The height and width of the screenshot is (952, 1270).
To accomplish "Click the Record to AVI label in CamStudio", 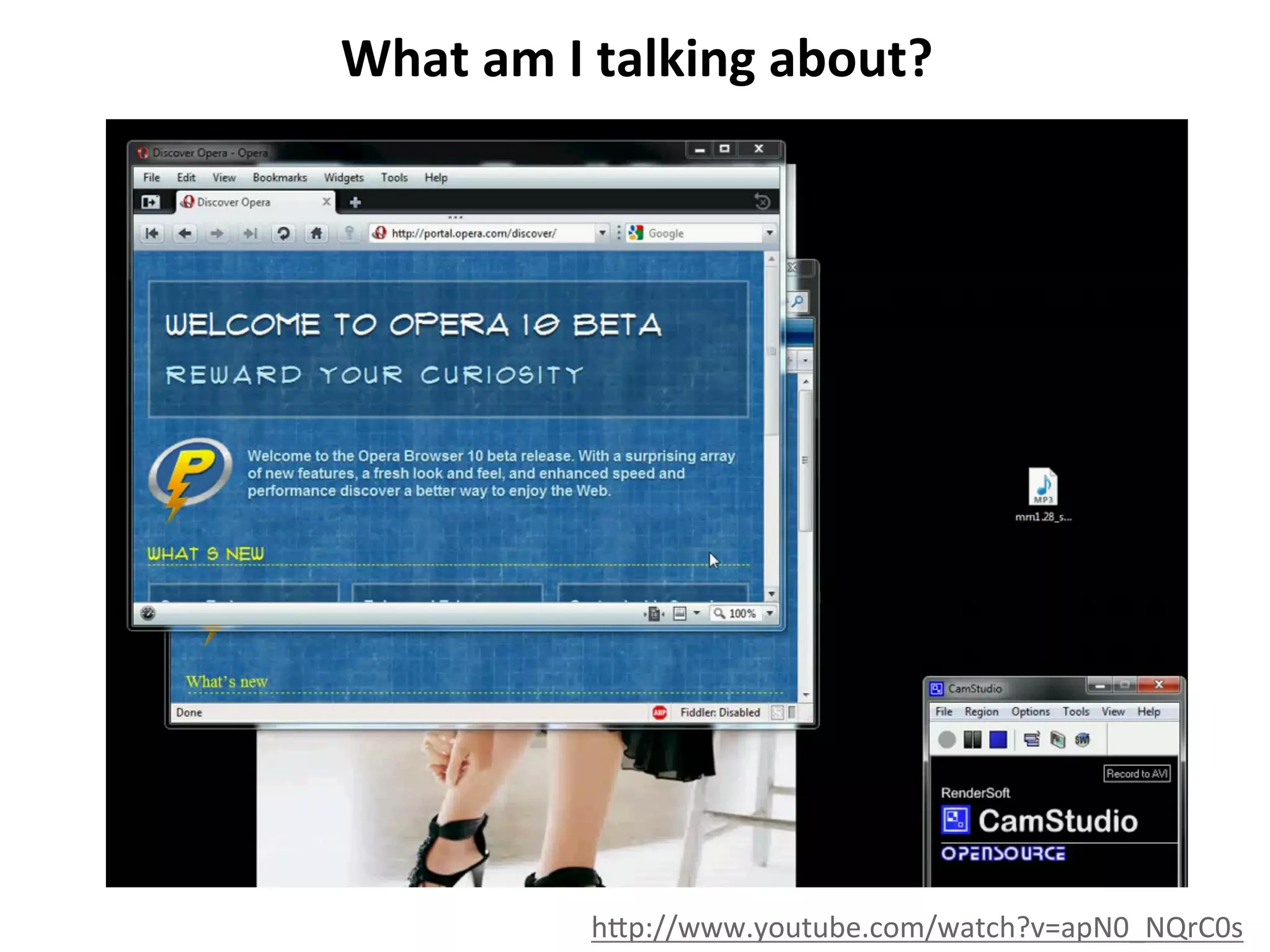I will tap(1137, 773).
